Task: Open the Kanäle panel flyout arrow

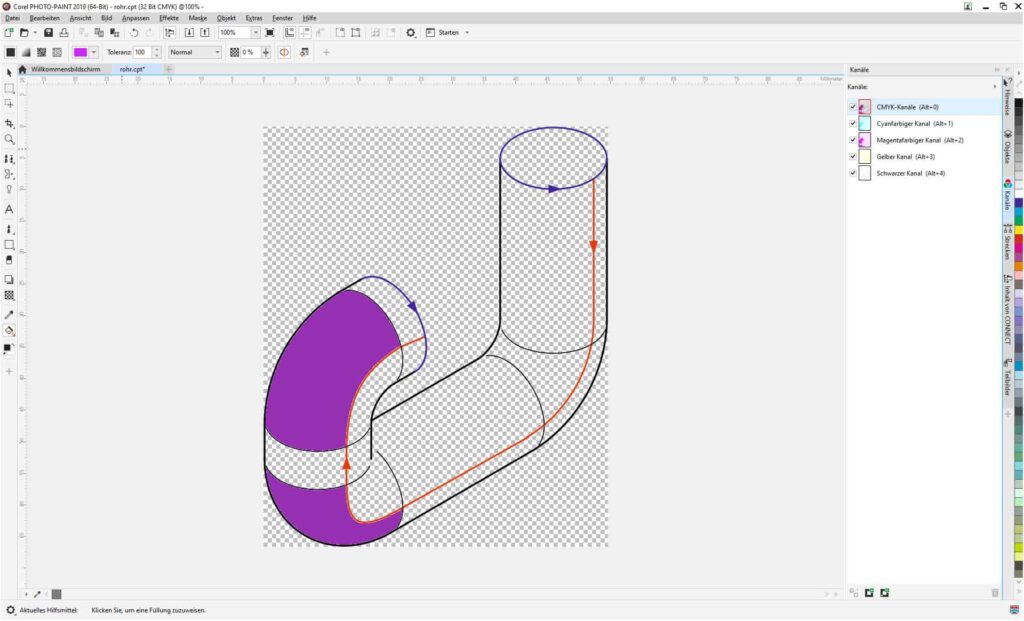Action: (x=995, y=87)
